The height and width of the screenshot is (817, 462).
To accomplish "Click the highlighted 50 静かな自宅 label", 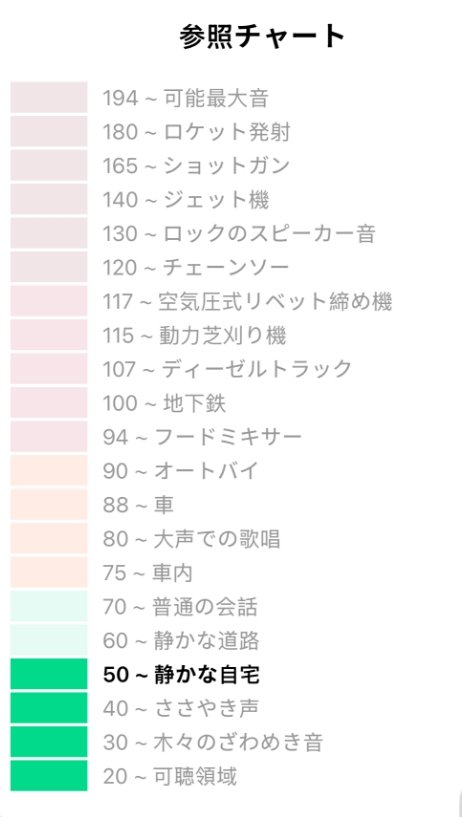I will (181, 674).
